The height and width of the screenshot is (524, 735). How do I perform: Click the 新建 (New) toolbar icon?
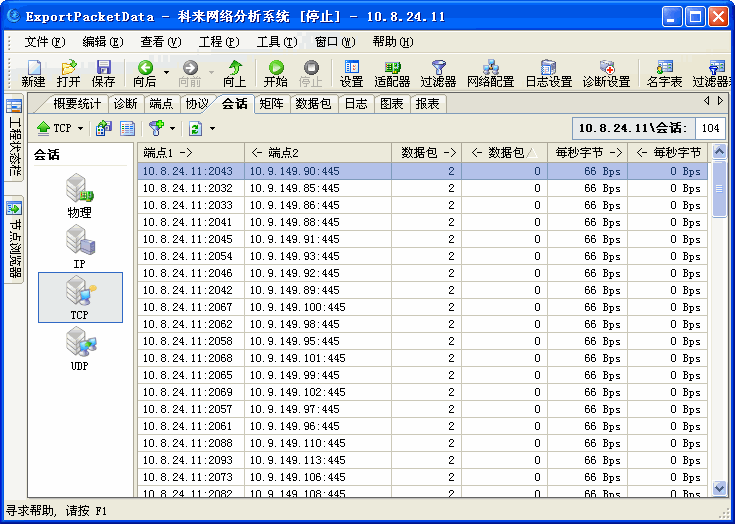click(33, 73)
